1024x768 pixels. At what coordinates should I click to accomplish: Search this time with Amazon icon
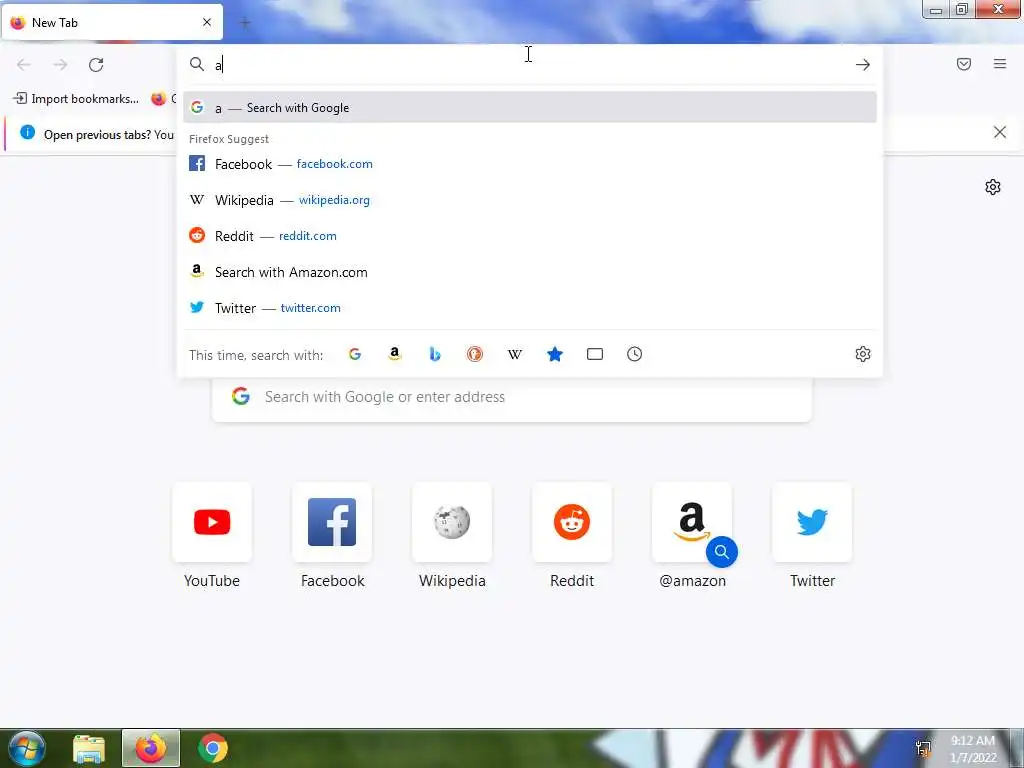(x=394, y=354)
